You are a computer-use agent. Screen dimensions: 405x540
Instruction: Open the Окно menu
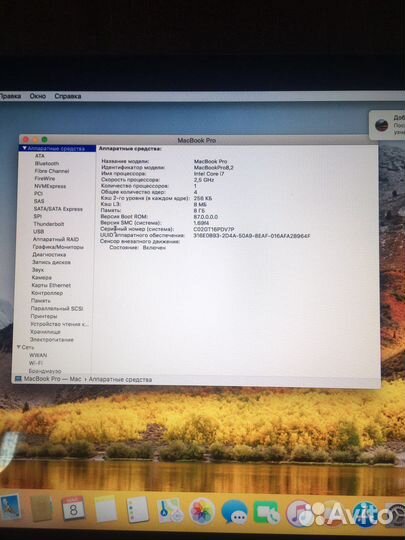pyautogui.click(x=38, y=96)
